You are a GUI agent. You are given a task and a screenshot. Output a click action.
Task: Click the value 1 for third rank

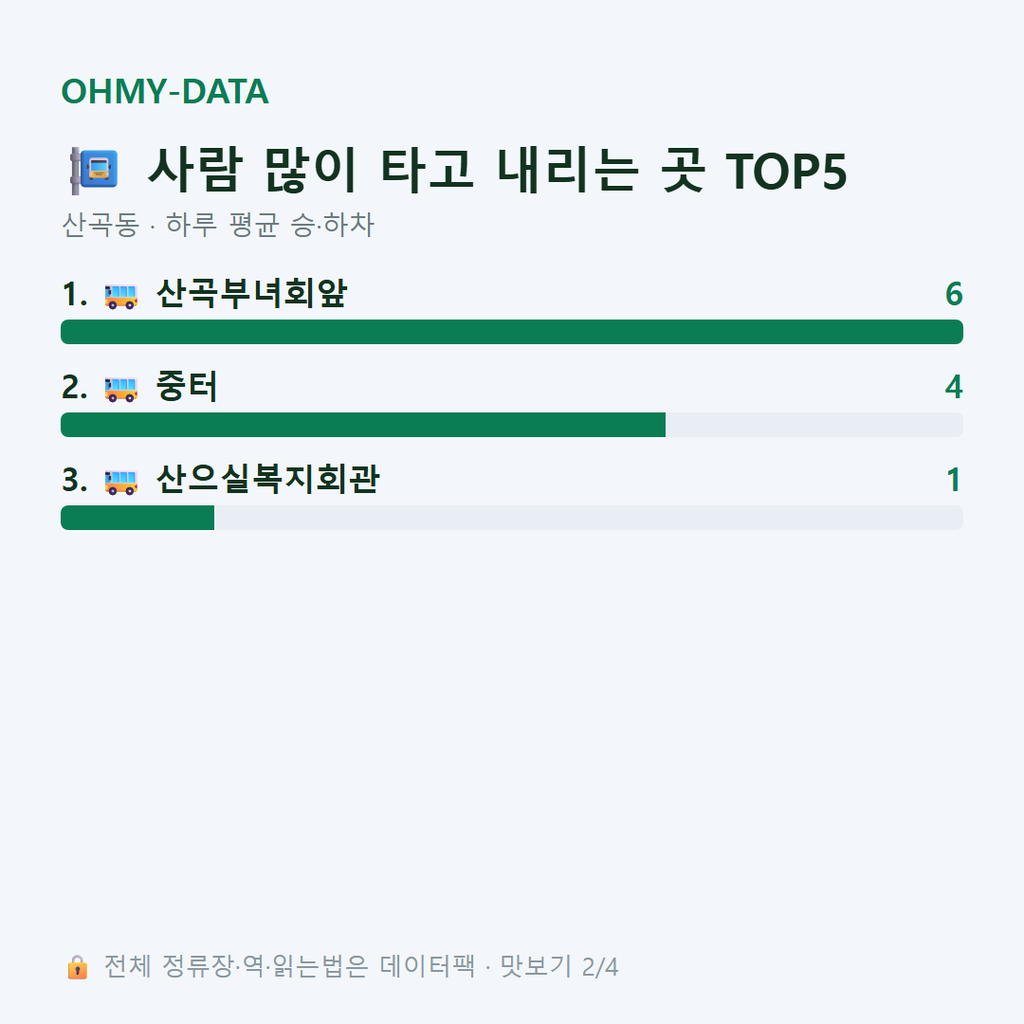(954, 480)
